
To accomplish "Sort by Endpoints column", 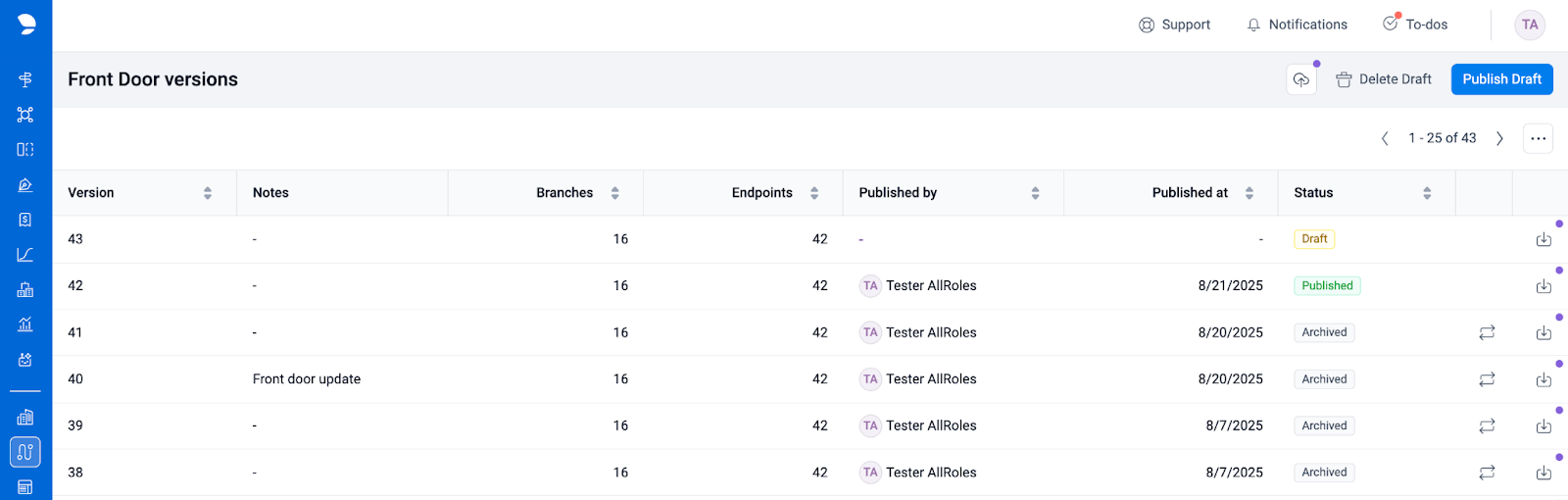I will (x=814, y=193).
